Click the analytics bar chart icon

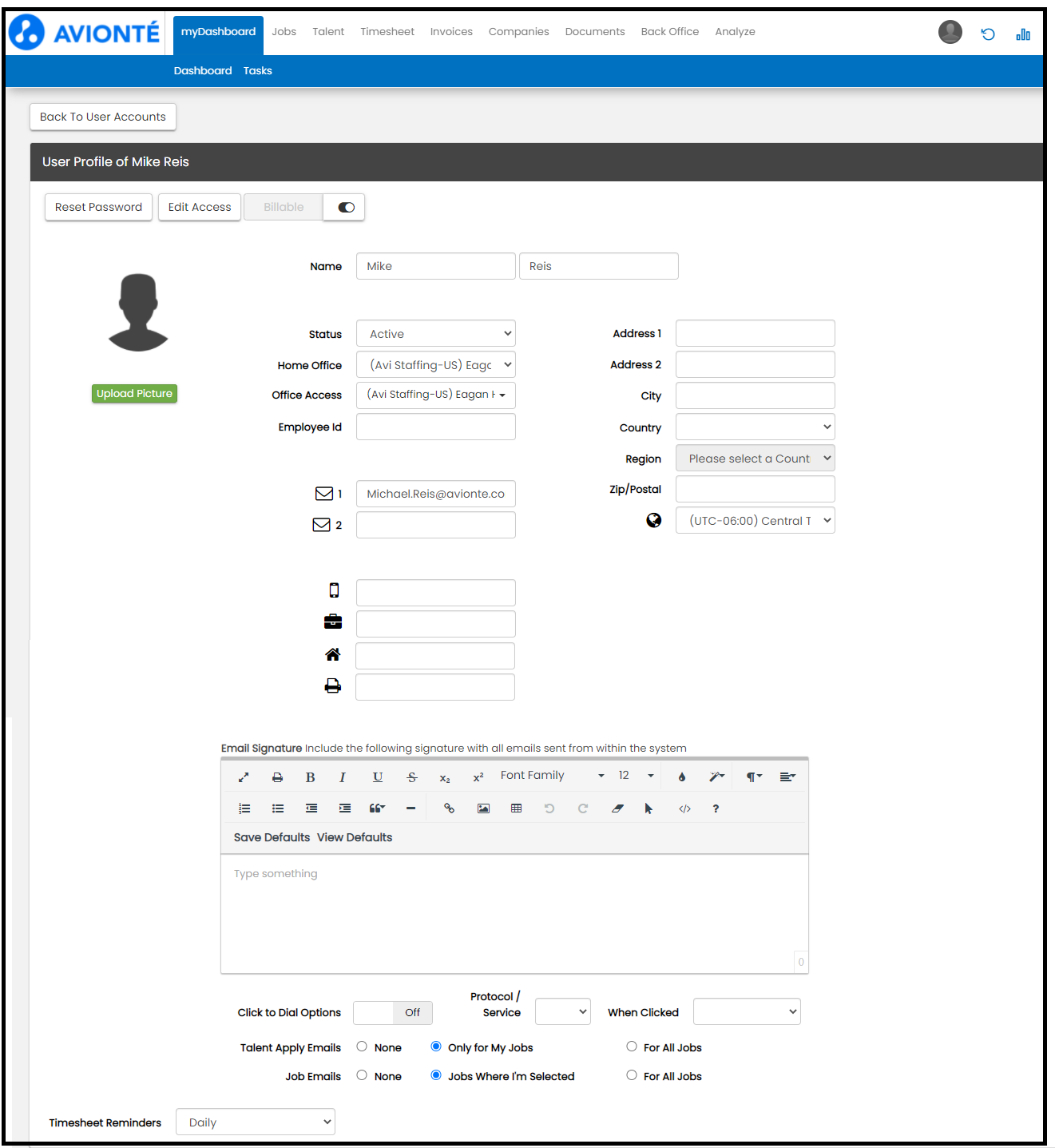pyautogui.click(x=1023, y=34)
